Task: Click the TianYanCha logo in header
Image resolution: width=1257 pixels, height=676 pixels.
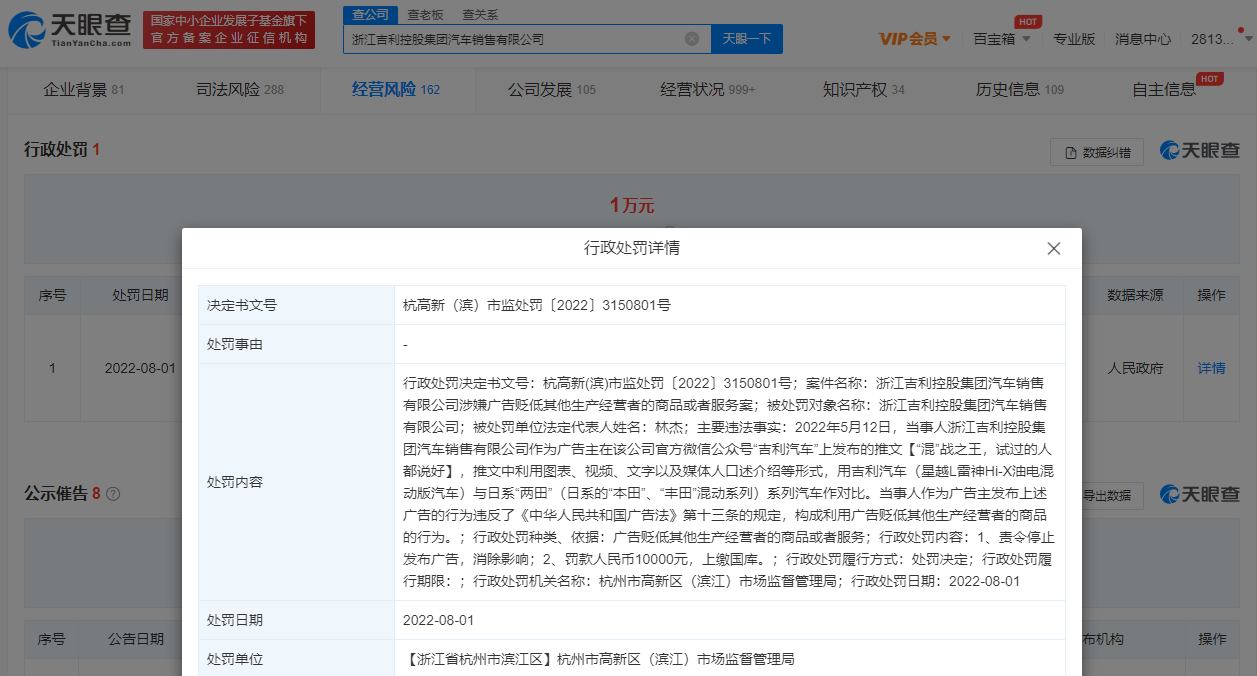Action: (70, 31)
